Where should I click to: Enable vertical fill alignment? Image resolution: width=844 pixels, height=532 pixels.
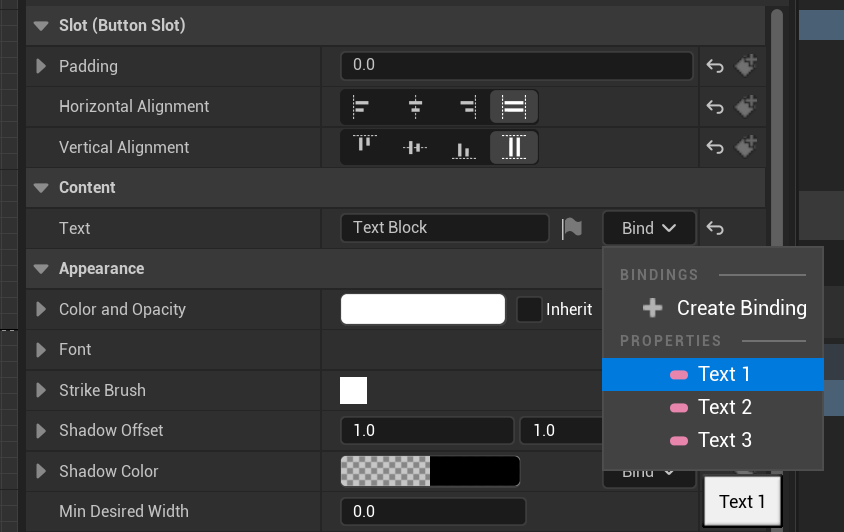(514, 147)
